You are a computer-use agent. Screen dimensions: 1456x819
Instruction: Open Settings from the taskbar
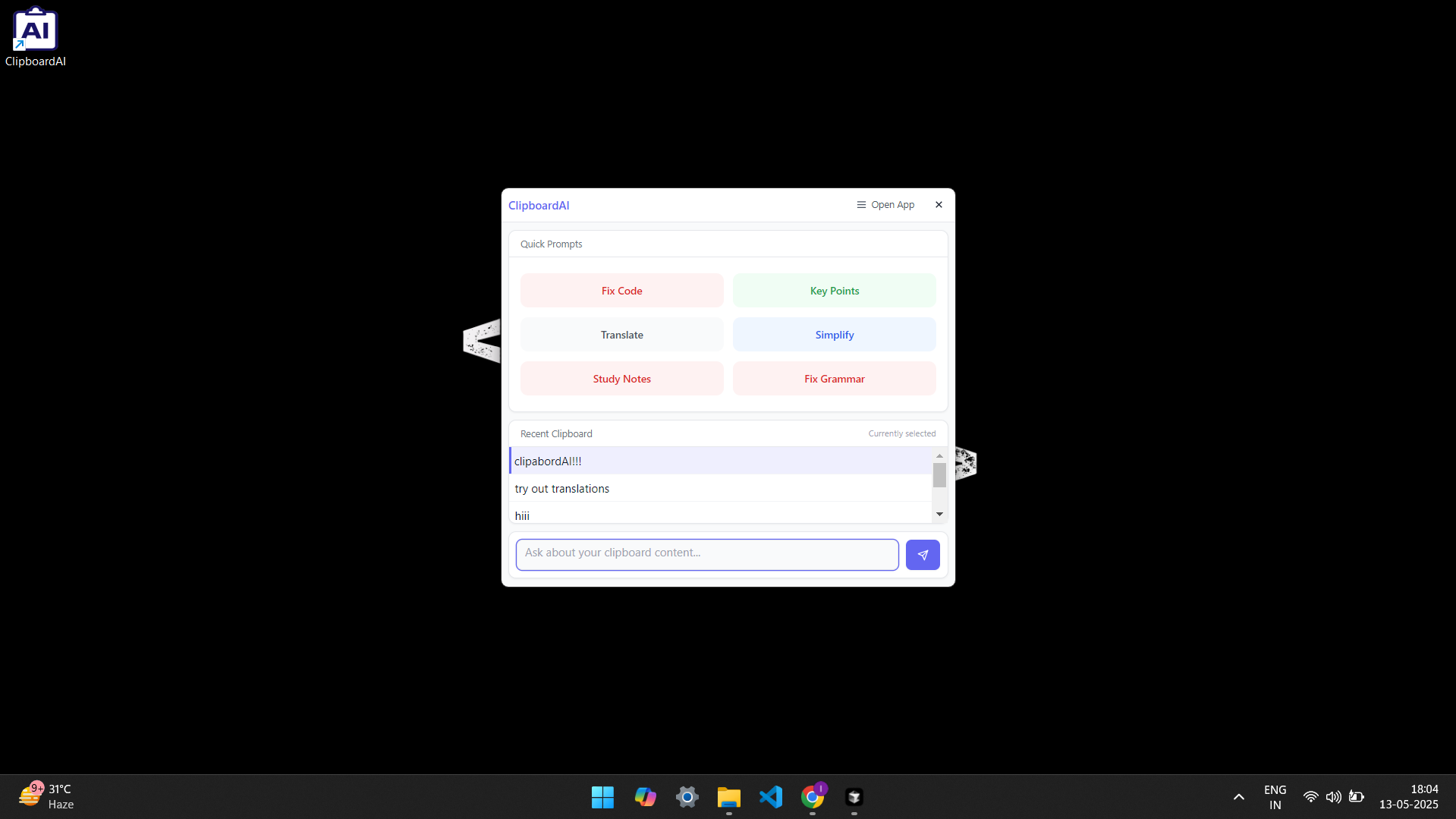687,797
